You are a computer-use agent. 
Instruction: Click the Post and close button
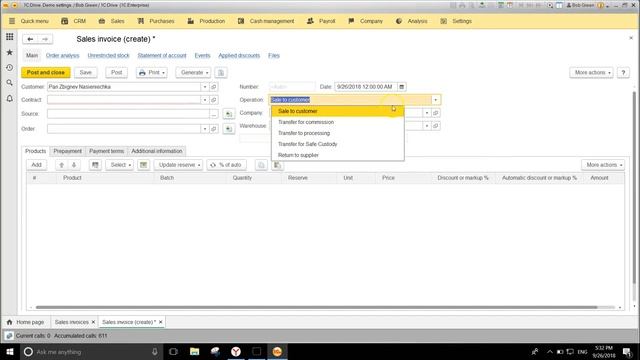point(46,73)
